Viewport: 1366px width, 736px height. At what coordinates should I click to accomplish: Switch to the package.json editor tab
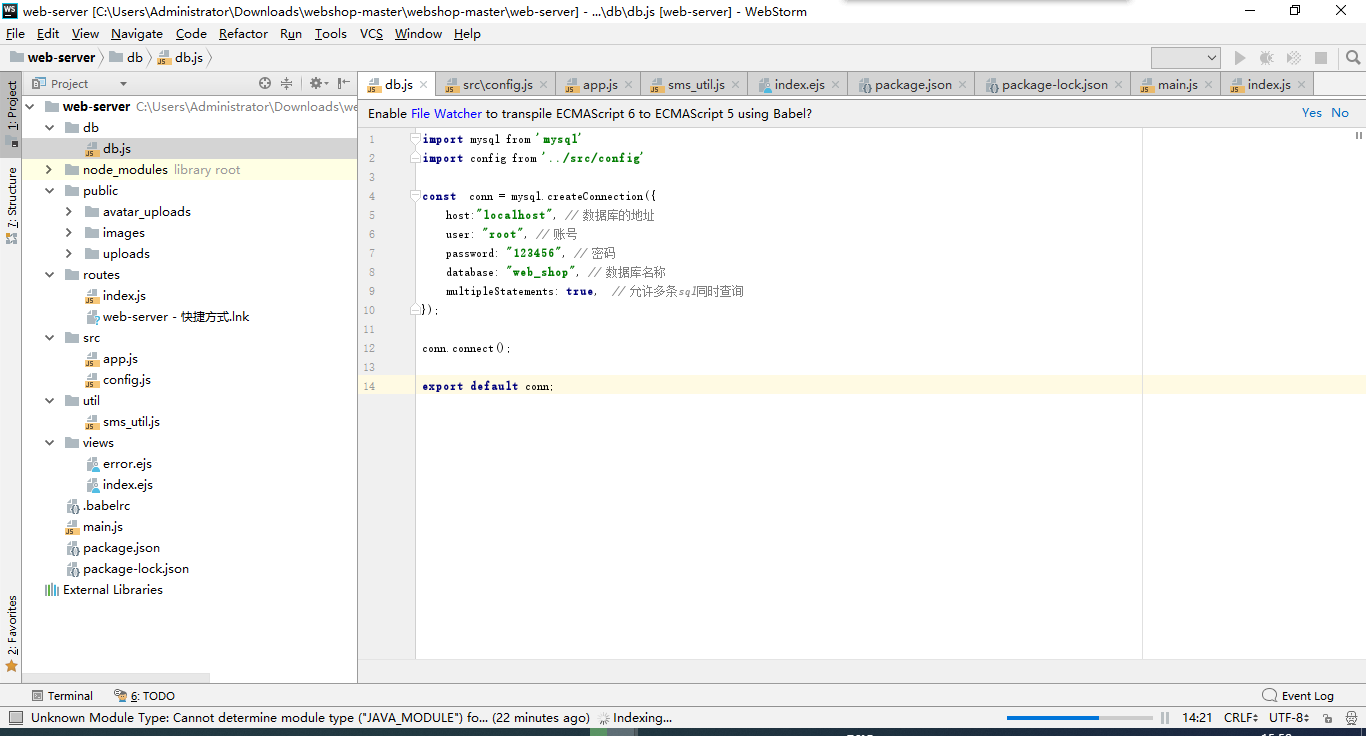[905, 85]
